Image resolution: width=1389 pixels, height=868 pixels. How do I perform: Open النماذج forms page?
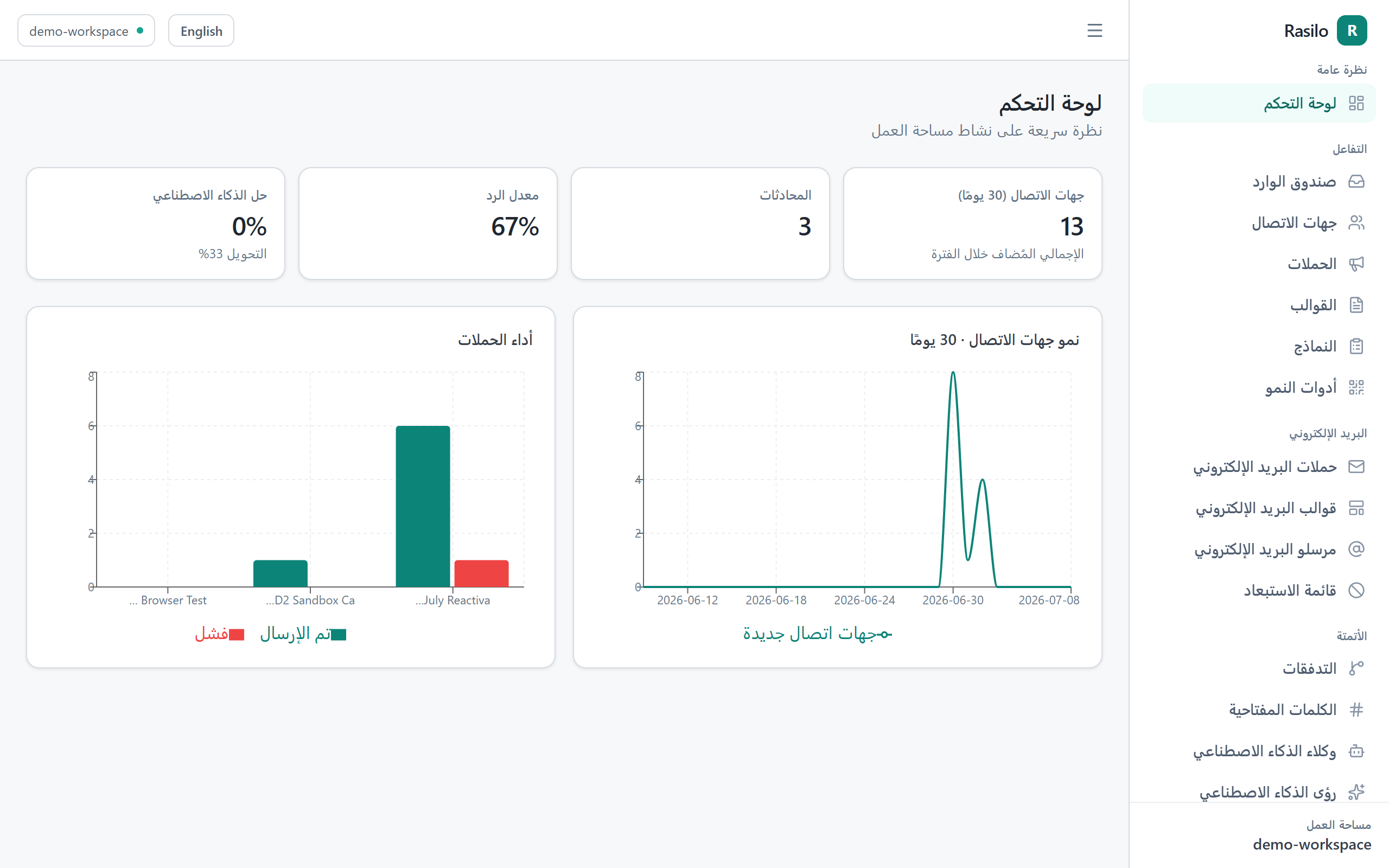point(1259,346)
